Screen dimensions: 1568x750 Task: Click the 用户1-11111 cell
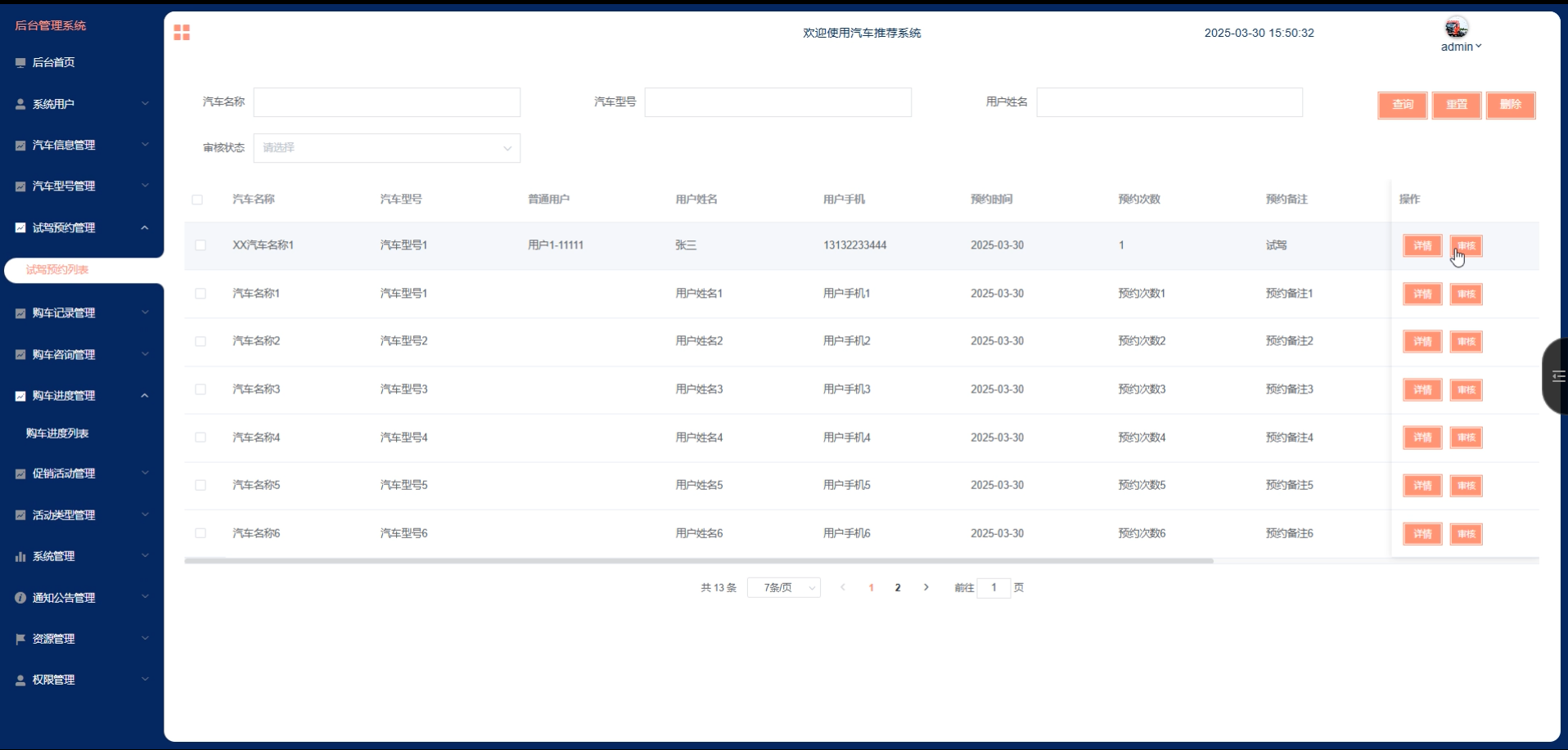(x=556, y=245)
